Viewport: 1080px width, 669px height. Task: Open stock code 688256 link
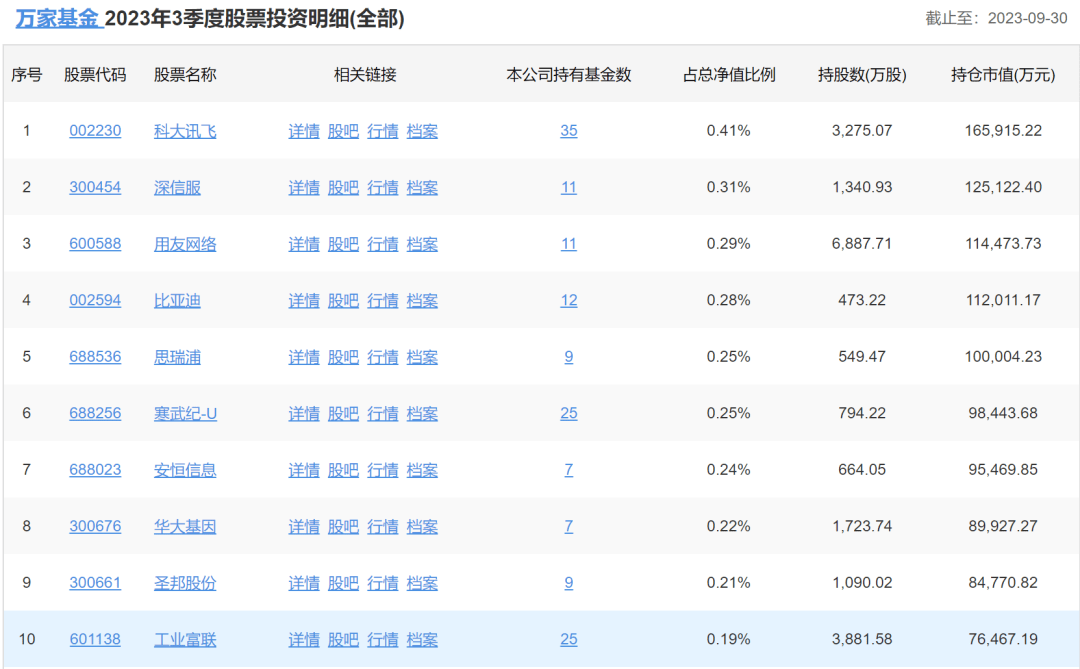[x=95, y=414]
